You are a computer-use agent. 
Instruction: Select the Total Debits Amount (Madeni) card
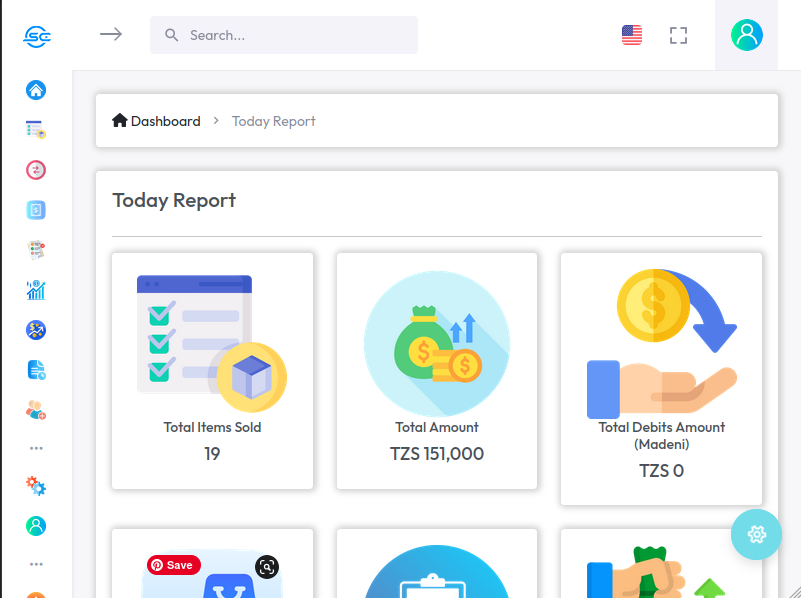click(x=661, y=379)
